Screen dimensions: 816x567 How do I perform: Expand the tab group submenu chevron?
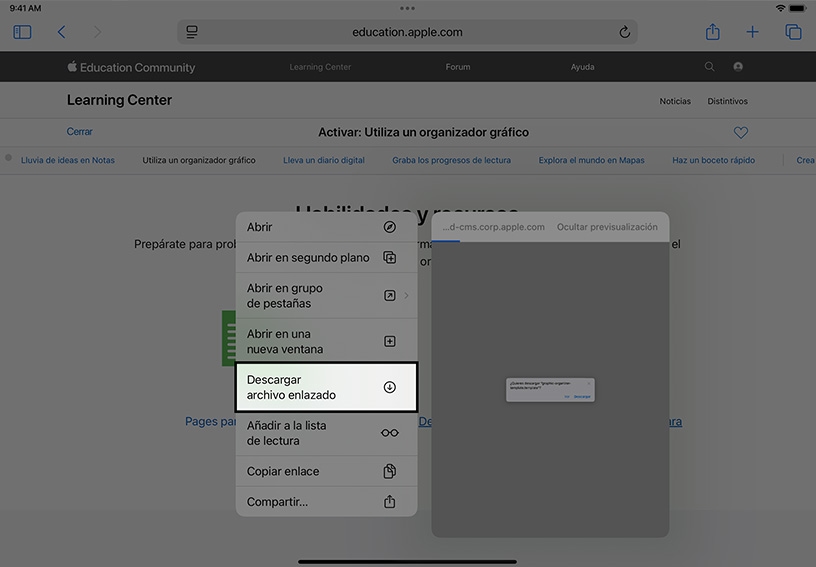406,295
